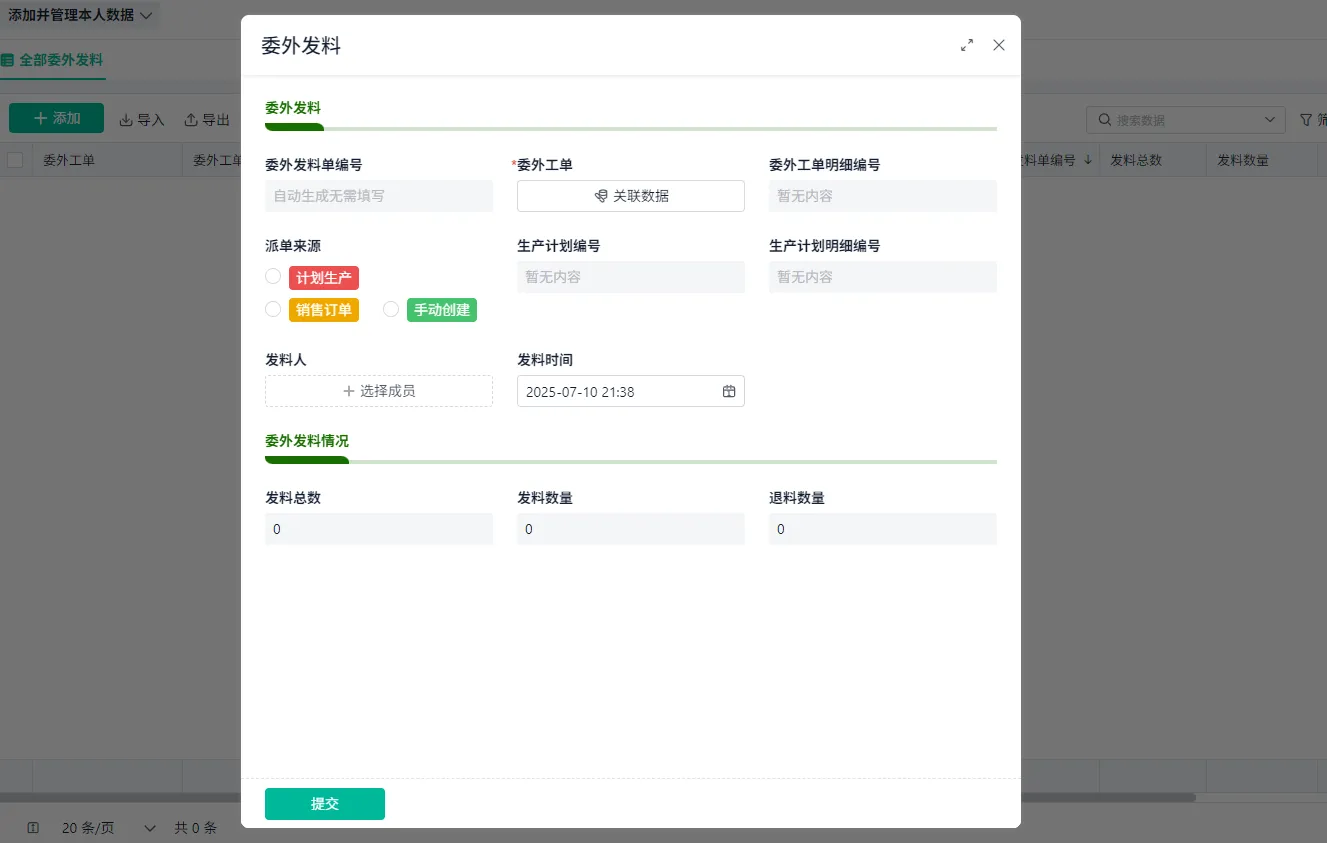The width and height of the screenshot is (1327, 843).
Task: Click the filter funnel icon
Action: tap(1306, 120)
